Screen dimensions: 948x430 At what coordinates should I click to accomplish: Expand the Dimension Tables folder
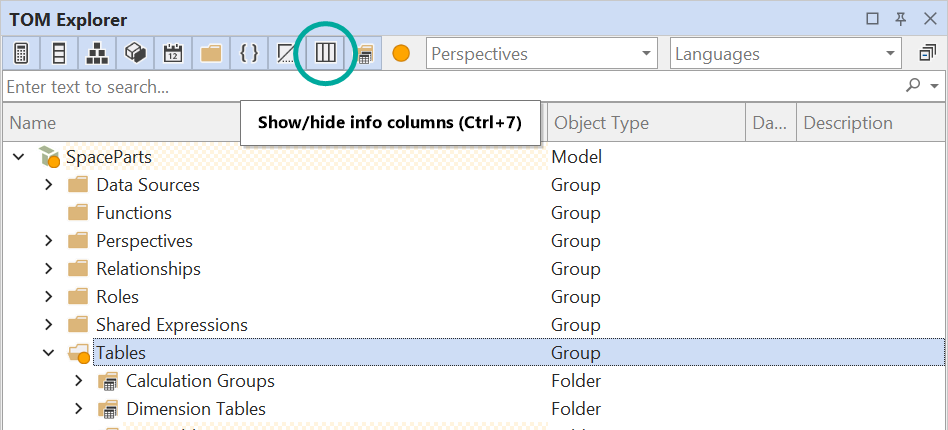coord(78,409)
